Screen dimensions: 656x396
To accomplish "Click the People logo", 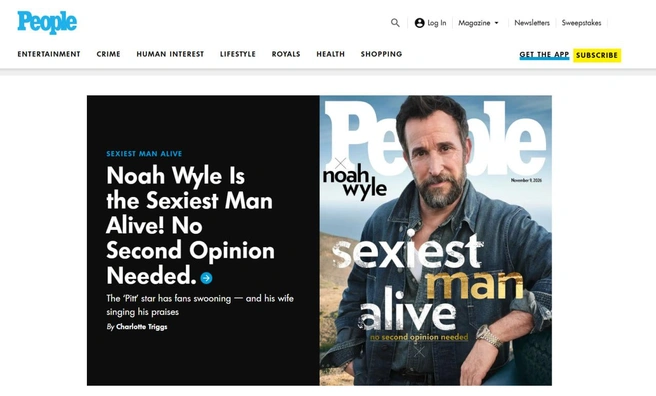I will pyautogui.click(x=47, y=22).
